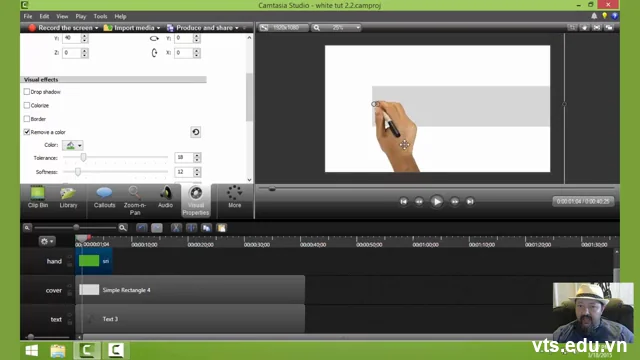Viewport: 640px width, 360px height.
Task: Click the timeline Redo icon
Action: (x=157, y=228)
